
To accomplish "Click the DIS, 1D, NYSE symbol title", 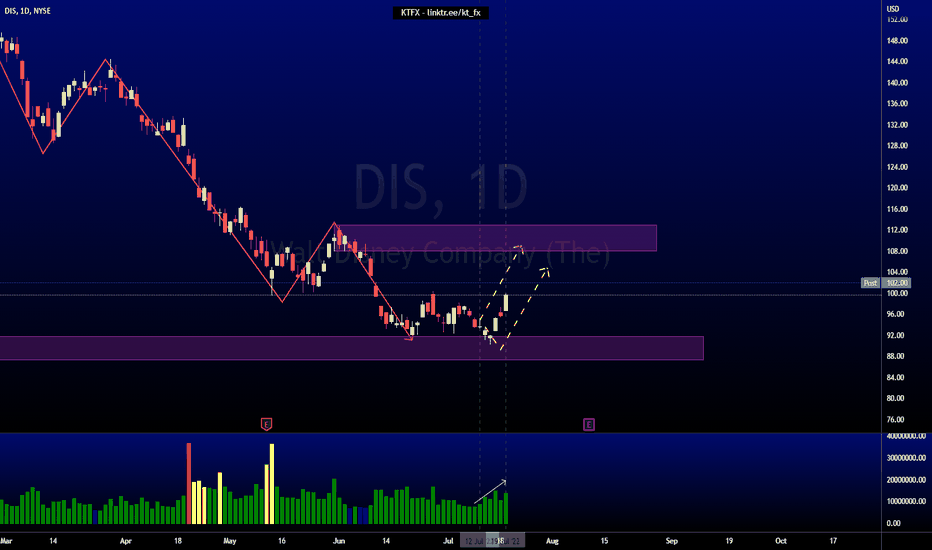I will coord(27,11).
